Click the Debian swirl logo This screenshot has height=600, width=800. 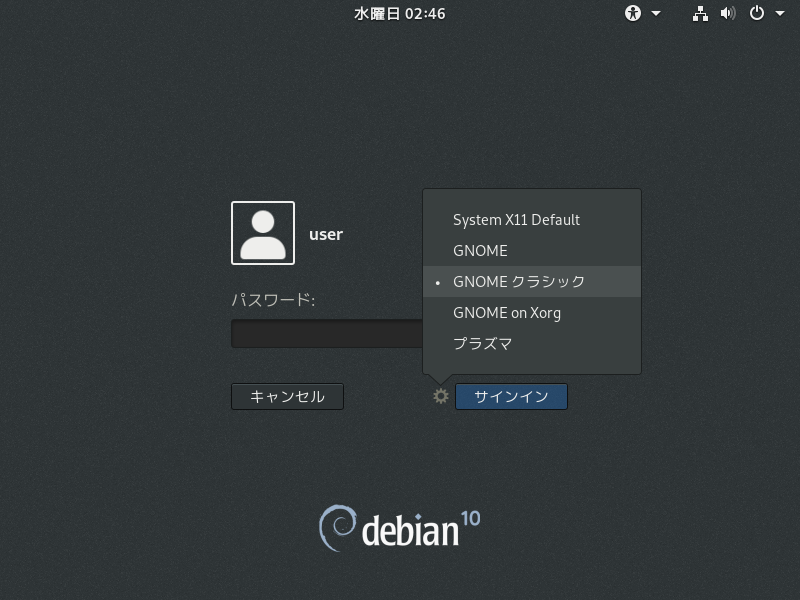(x=337, y=528)
